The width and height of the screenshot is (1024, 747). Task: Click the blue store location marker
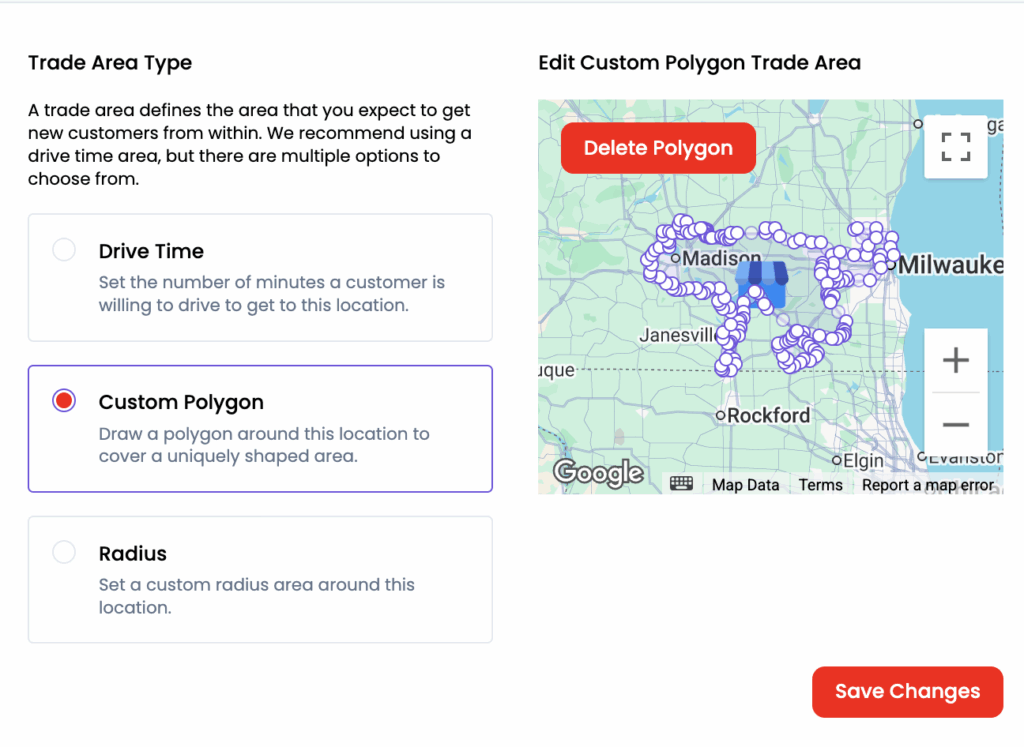click(x=762, y=279)
